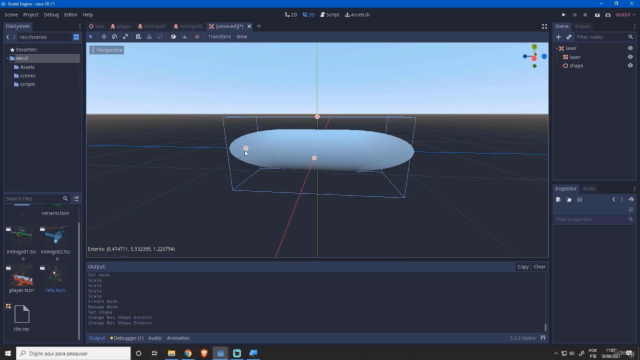Screen dimensions: 640x360
Task: Copy the output log
Action: [523, 267]
